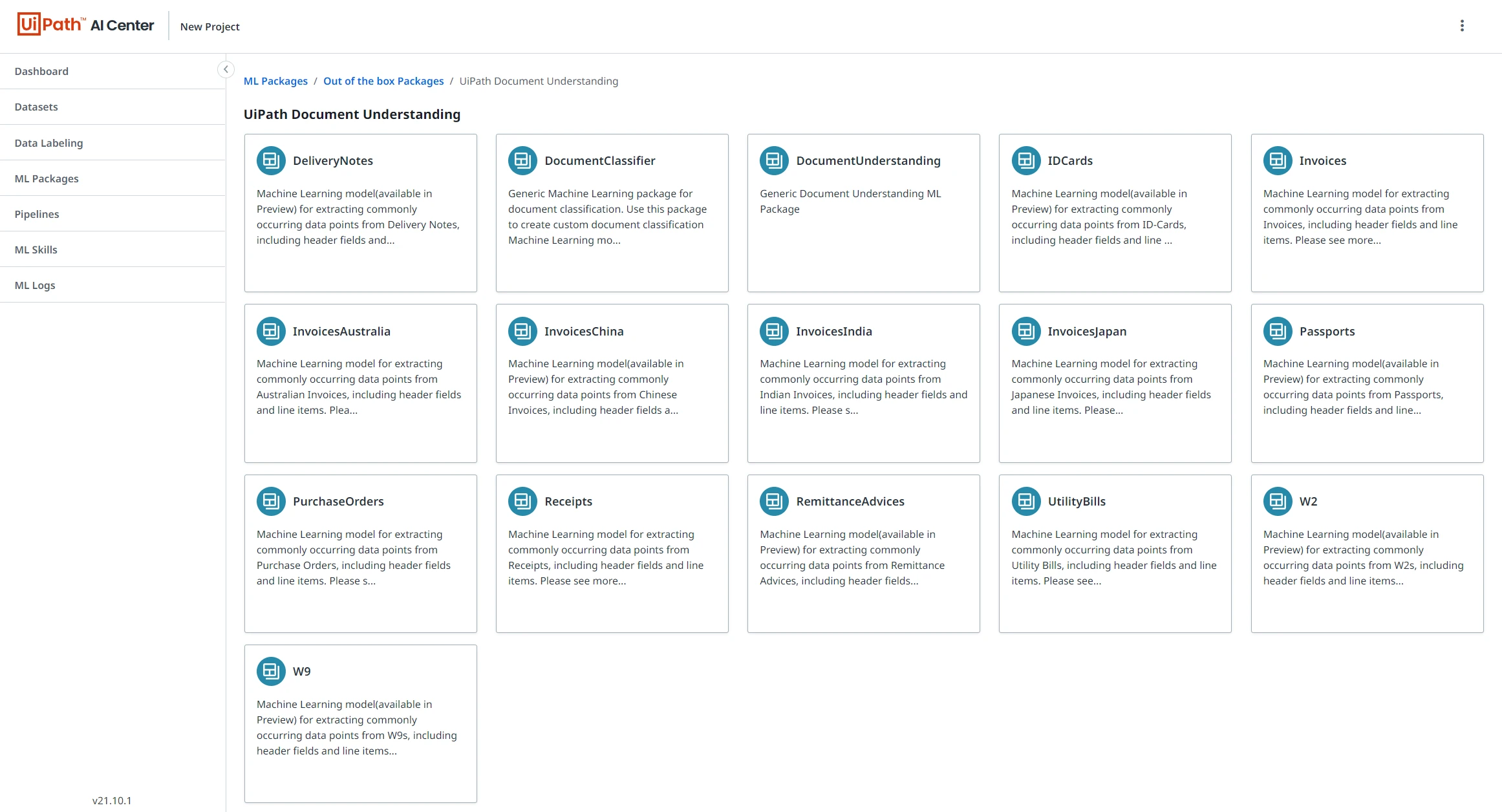Click the InvoicesChina package icon
This screenshot has height=812, width=1502.
tap(522, 331)
